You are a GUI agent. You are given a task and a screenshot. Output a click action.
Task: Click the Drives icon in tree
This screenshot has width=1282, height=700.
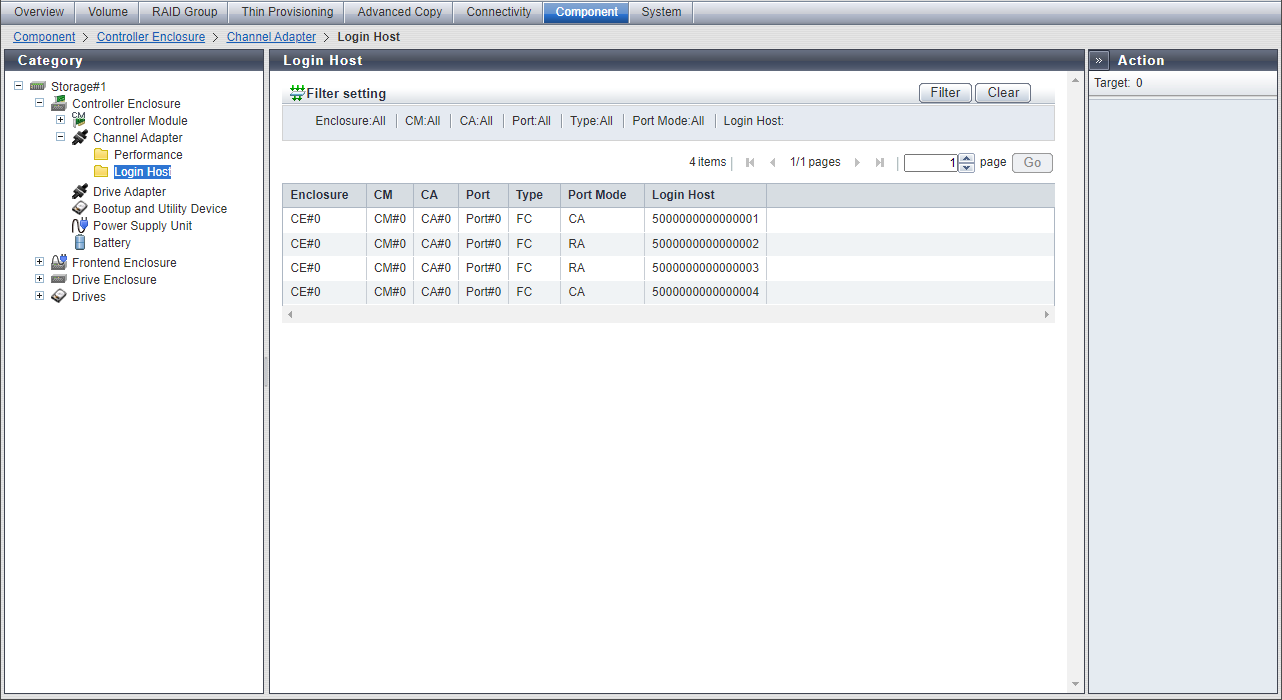point(59,296)
